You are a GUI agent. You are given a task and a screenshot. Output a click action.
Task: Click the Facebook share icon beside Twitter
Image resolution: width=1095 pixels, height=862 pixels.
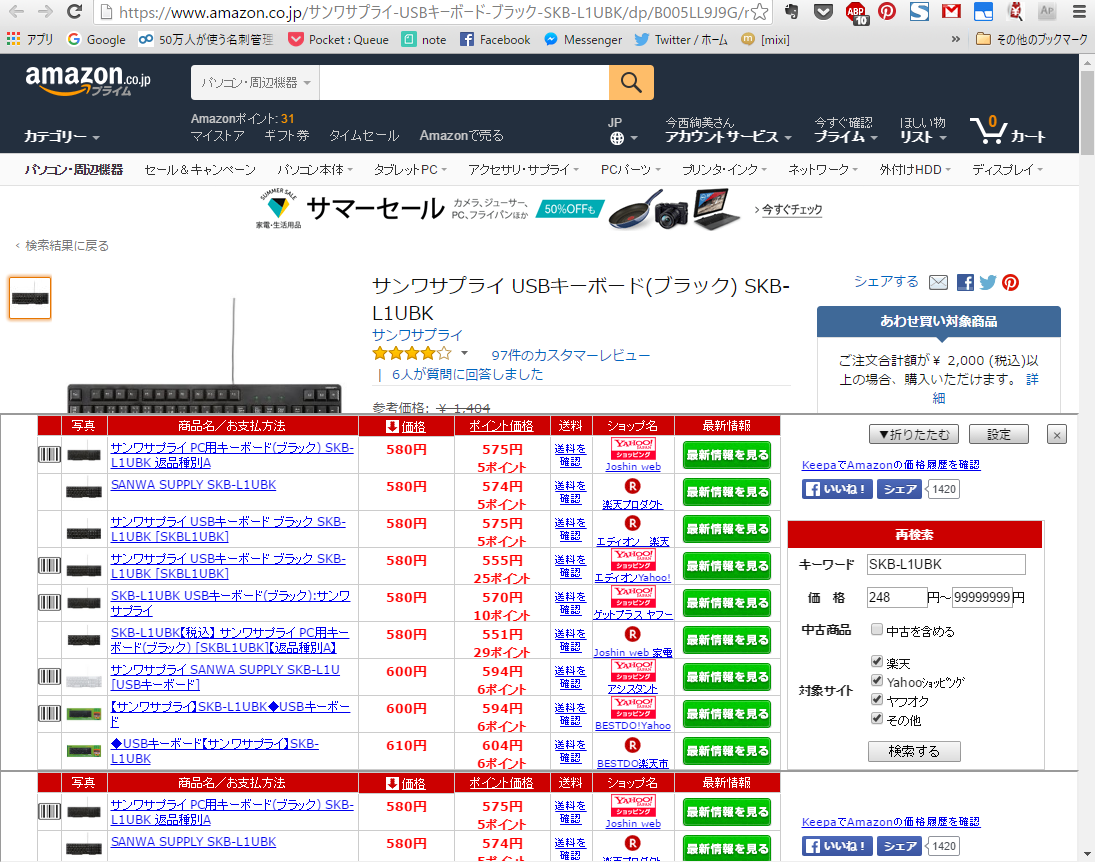coord(965,282)
